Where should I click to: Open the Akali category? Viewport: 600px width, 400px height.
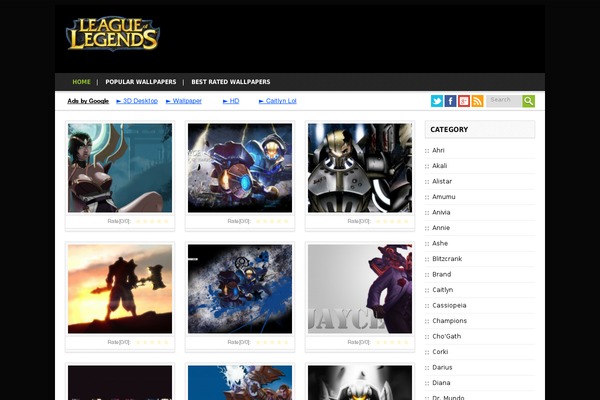[x=440, y=166]
